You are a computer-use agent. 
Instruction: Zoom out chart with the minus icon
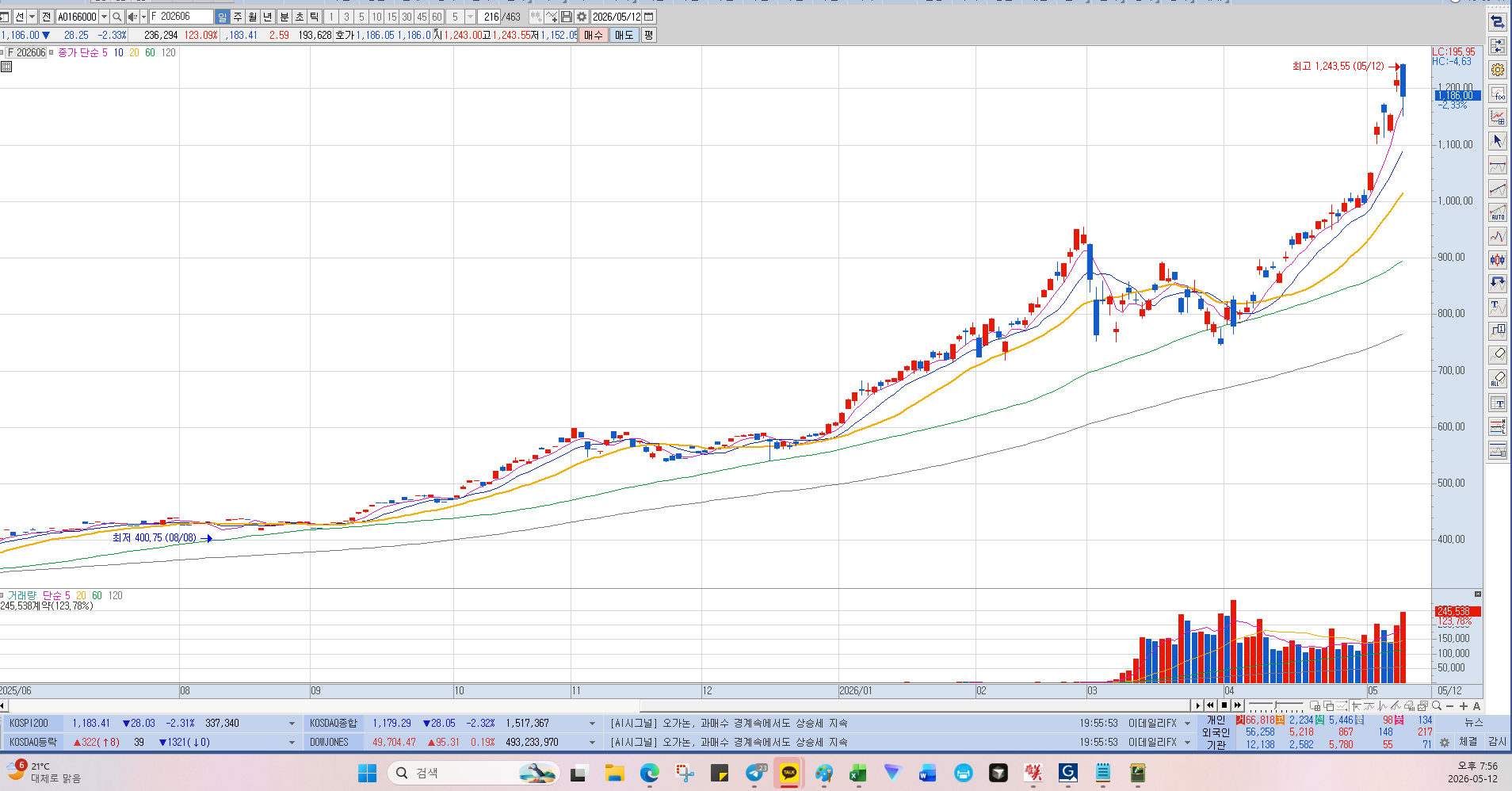click(1450, 705)
